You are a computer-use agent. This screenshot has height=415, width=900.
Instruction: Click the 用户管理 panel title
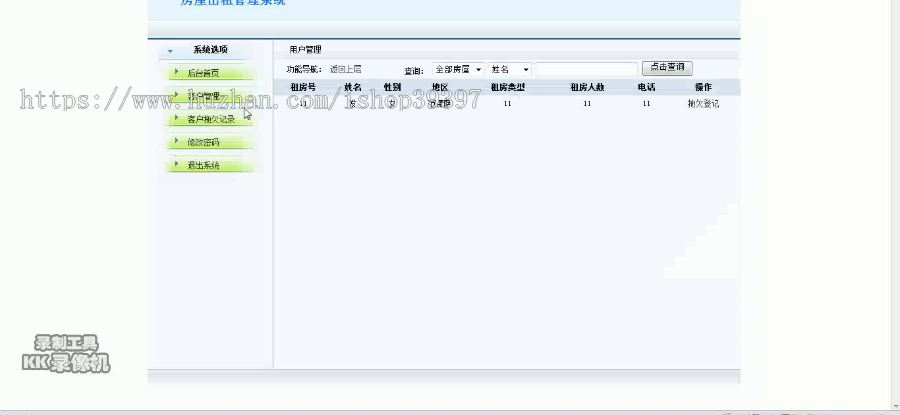pos(305,49)
